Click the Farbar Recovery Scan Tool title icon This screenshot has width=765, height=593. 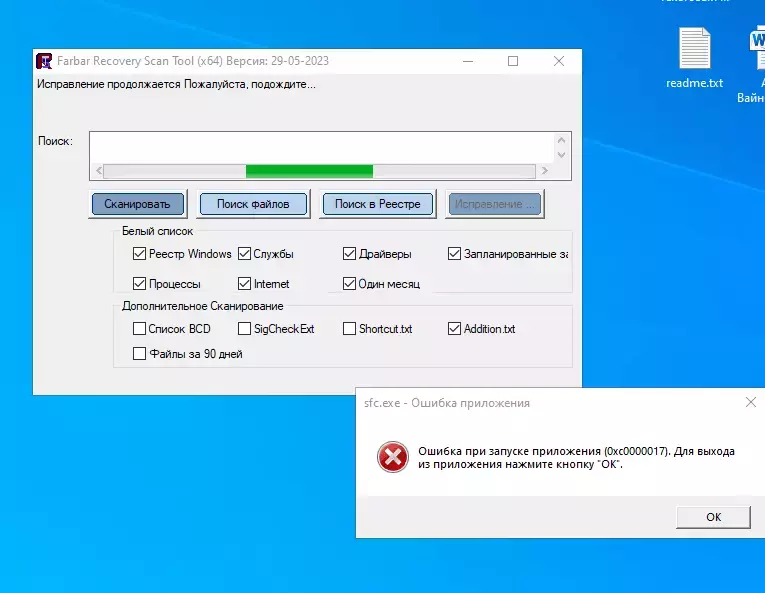click(x=44, y=61)
